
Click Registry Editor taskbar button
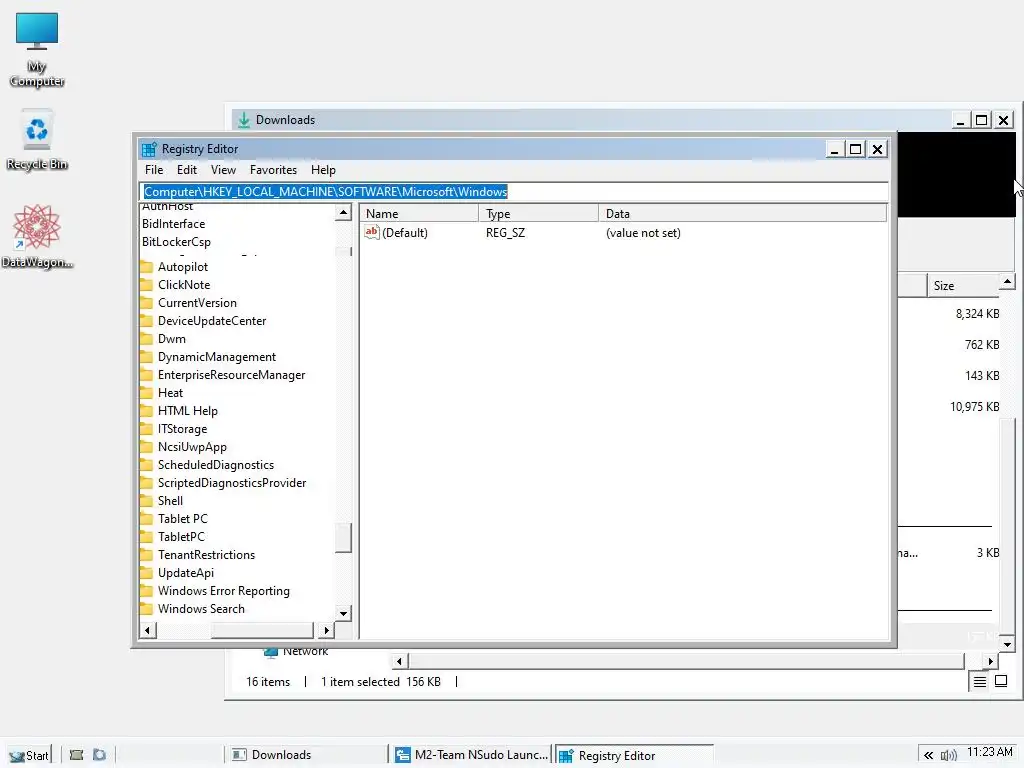click(x=634, y=755)
